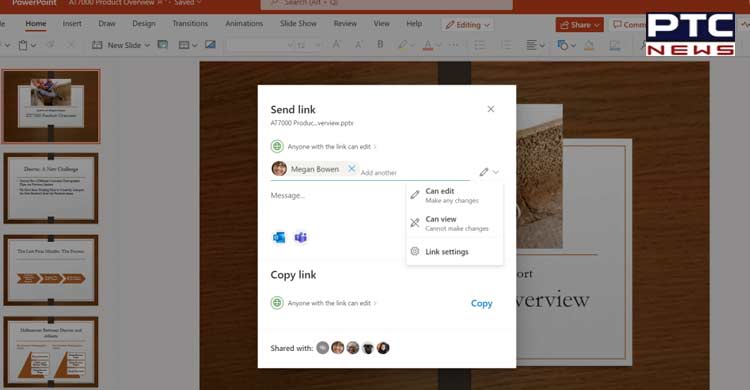Click the text alignment icon
This screenshot has width=750, height=390.
(531, 45)
